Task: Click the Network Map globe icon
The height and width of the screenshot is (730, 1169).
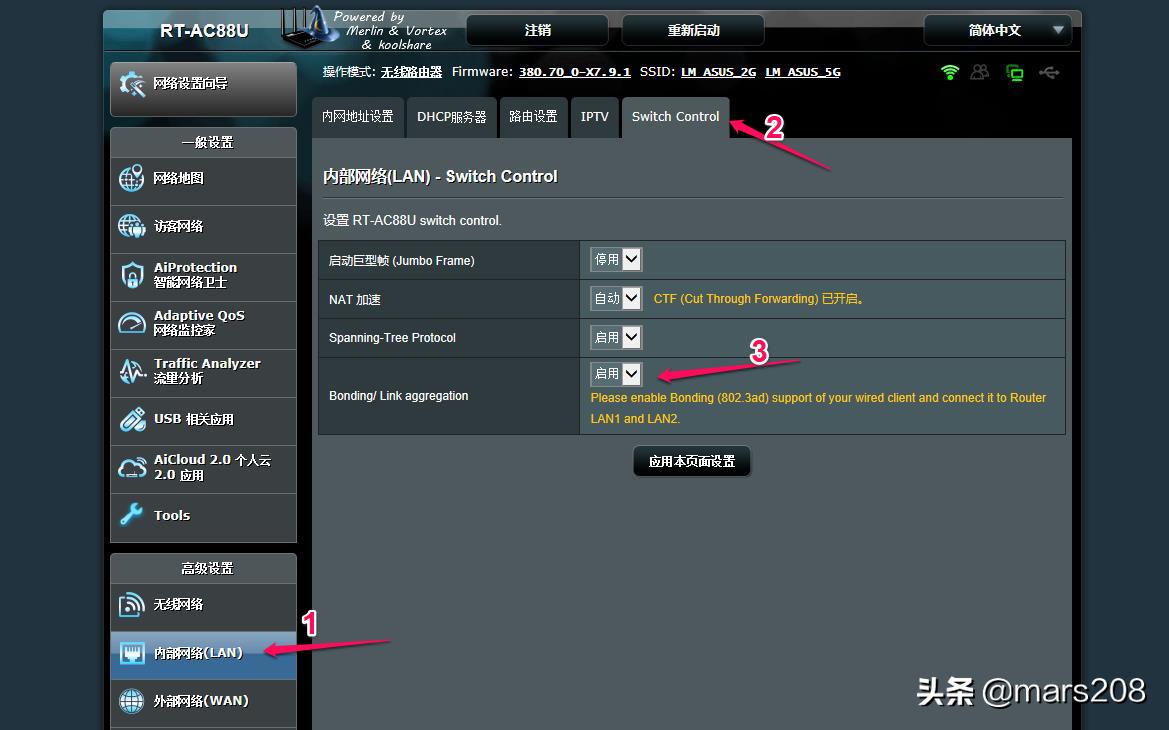Action: (x=131, y=179)
